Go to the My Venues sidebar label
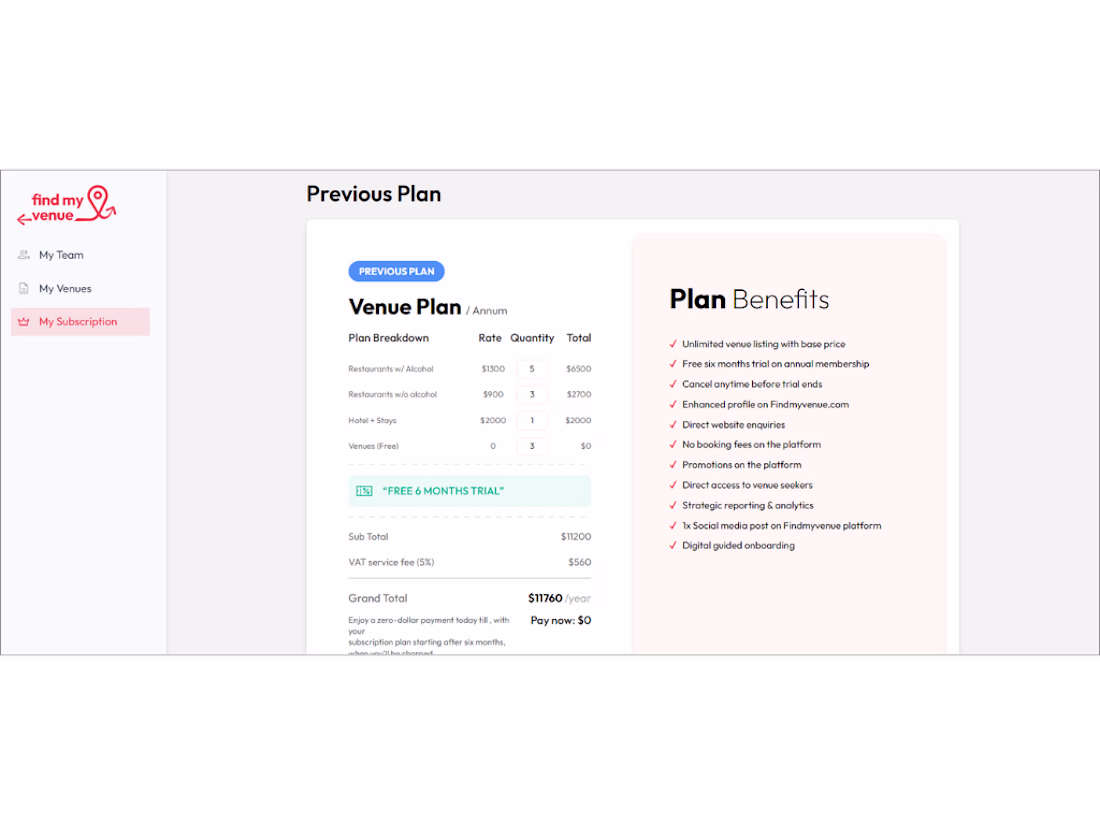1100x825 pixels. click(65, 289)
